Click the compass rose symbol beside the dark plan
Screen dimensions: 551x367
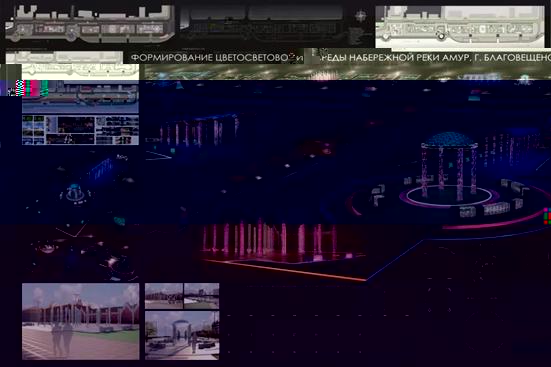[361, 16]
